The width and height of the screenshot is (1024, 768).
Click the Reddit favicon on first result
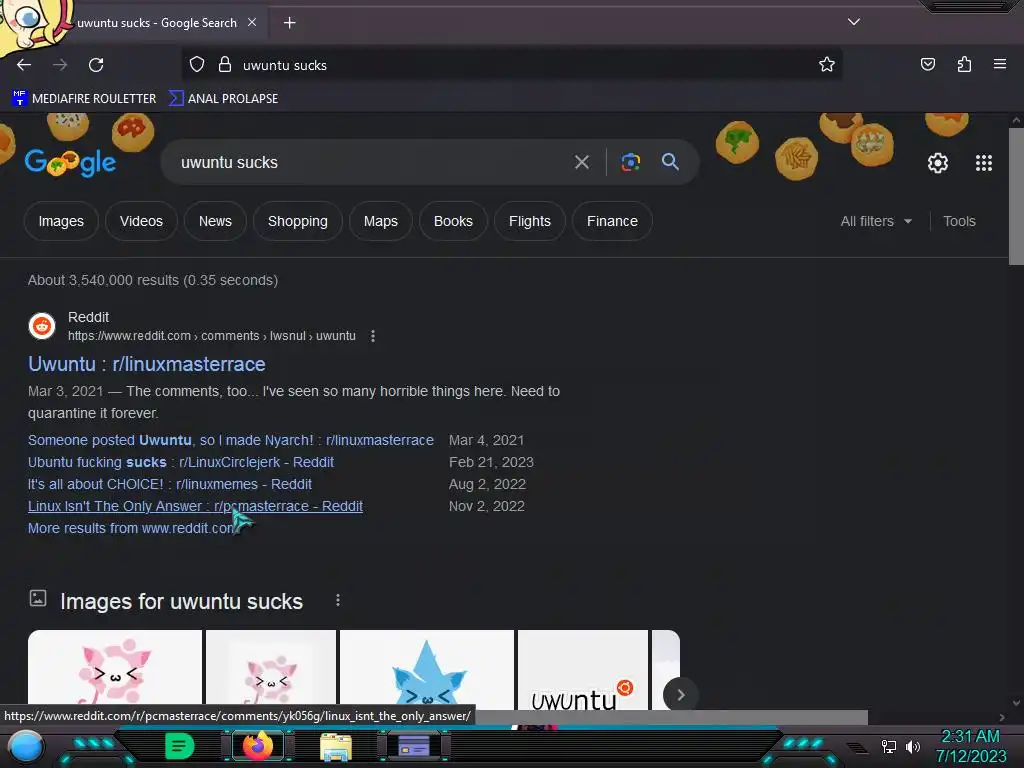coord(42,326)
